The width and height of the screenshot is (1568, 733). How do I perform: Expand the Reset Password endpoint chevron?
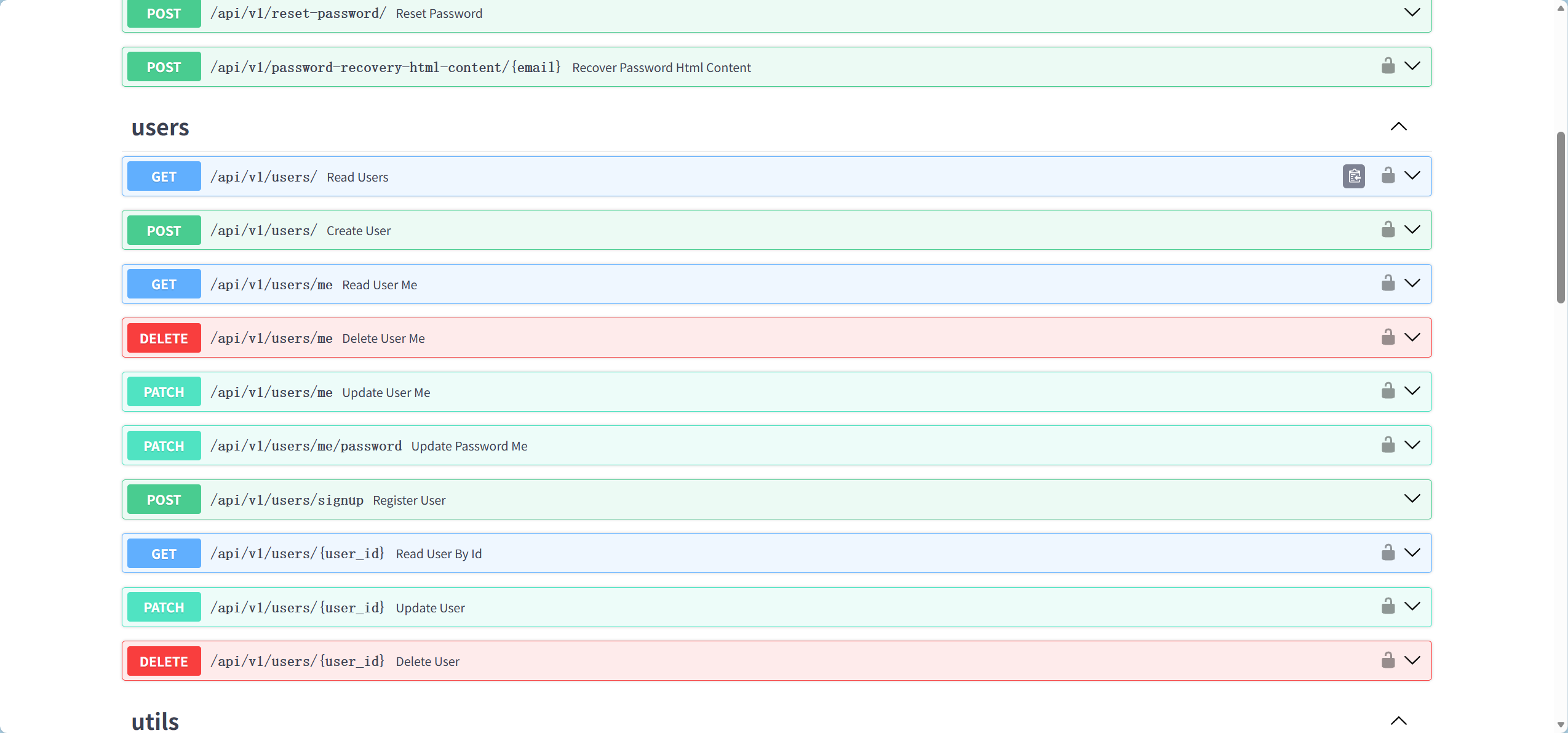coord(1412,12)
